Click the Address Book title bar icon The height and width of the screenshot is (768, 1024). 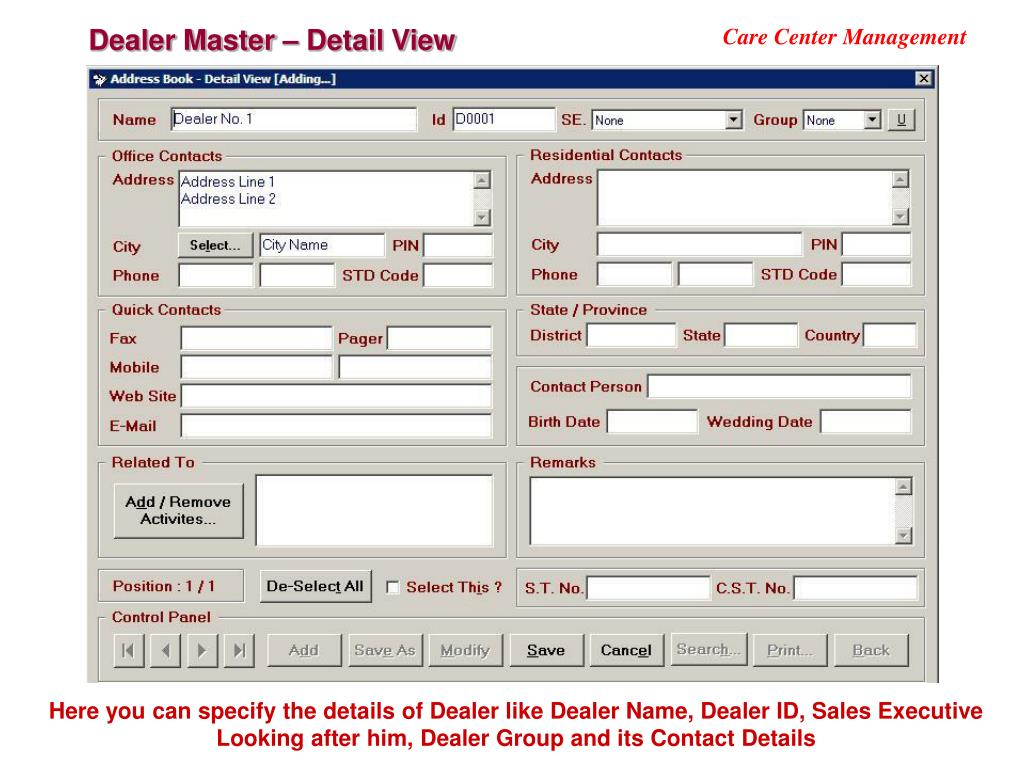coord(99,79)
